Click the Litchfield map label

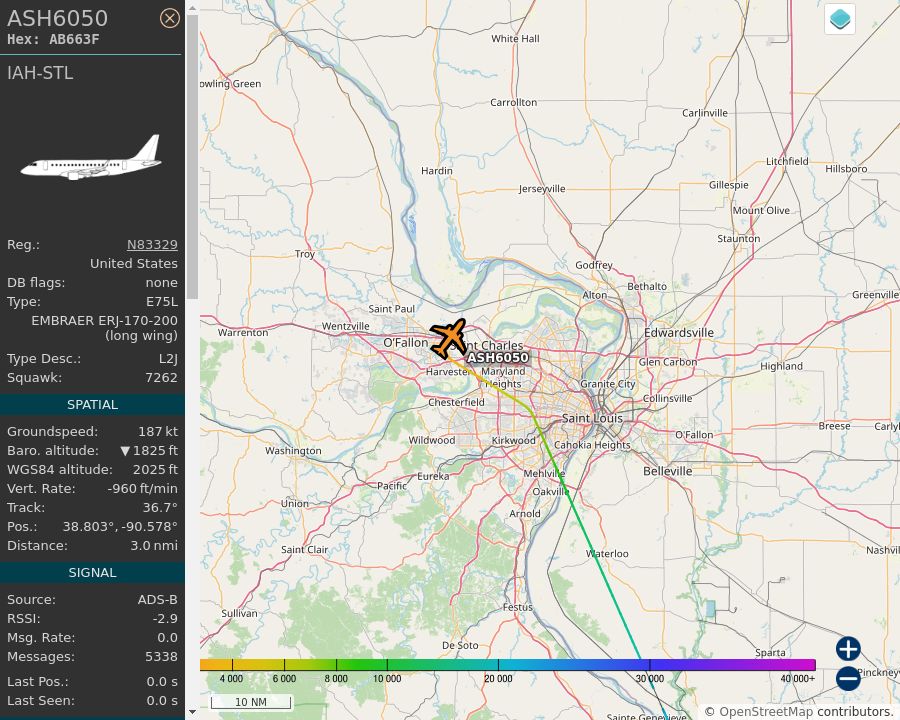point(787,161)
